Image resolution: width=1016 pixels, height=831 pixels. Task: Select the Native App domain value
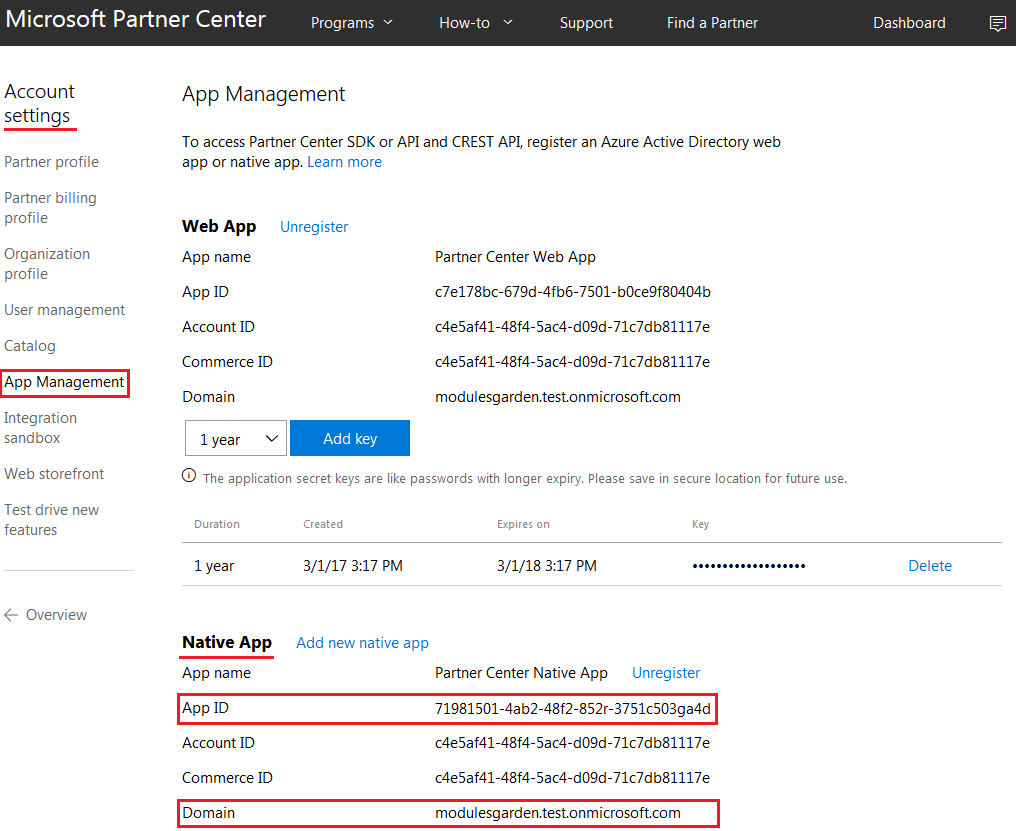coord(558,813)
